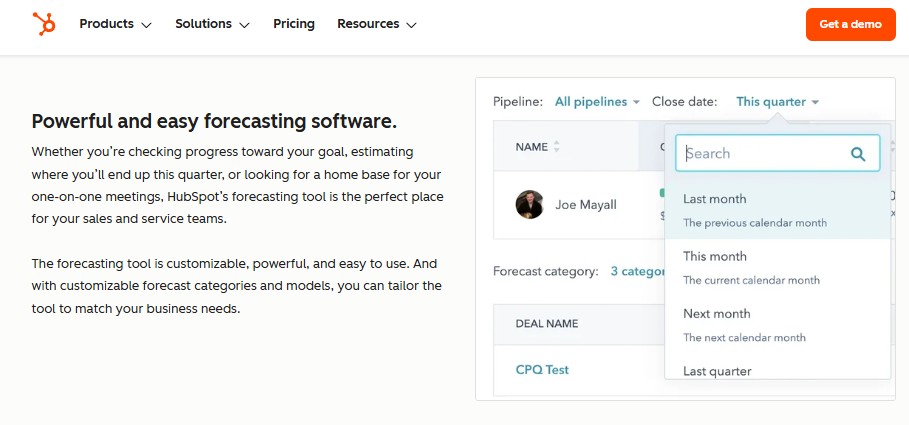The width and height of the screenshot is (909, 425).
Task: Click the DEAL NAME column header
Action: (547, 324)
